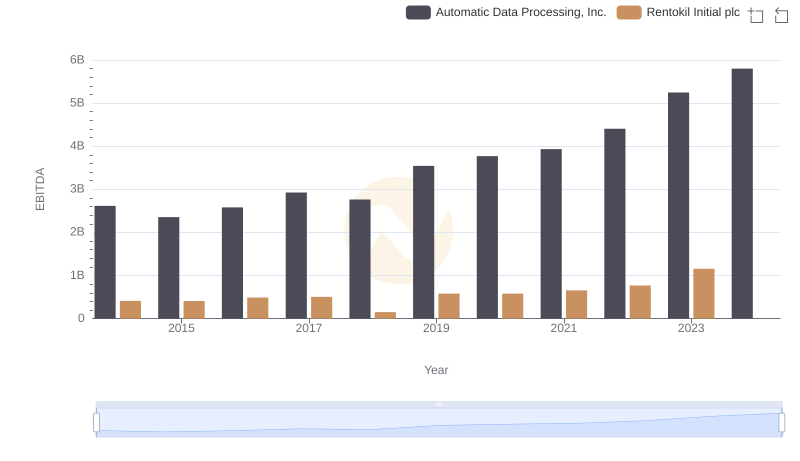
Task: Click the Year x-axis title
Action: [x=436, y=370]
